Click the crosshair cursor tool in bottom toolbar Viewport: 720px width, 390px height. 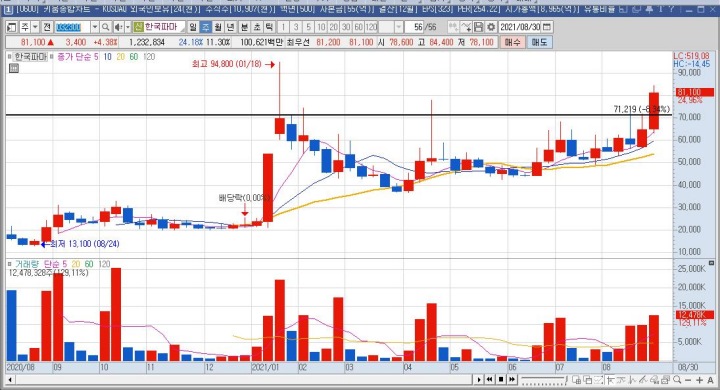(x=610, y=379)
